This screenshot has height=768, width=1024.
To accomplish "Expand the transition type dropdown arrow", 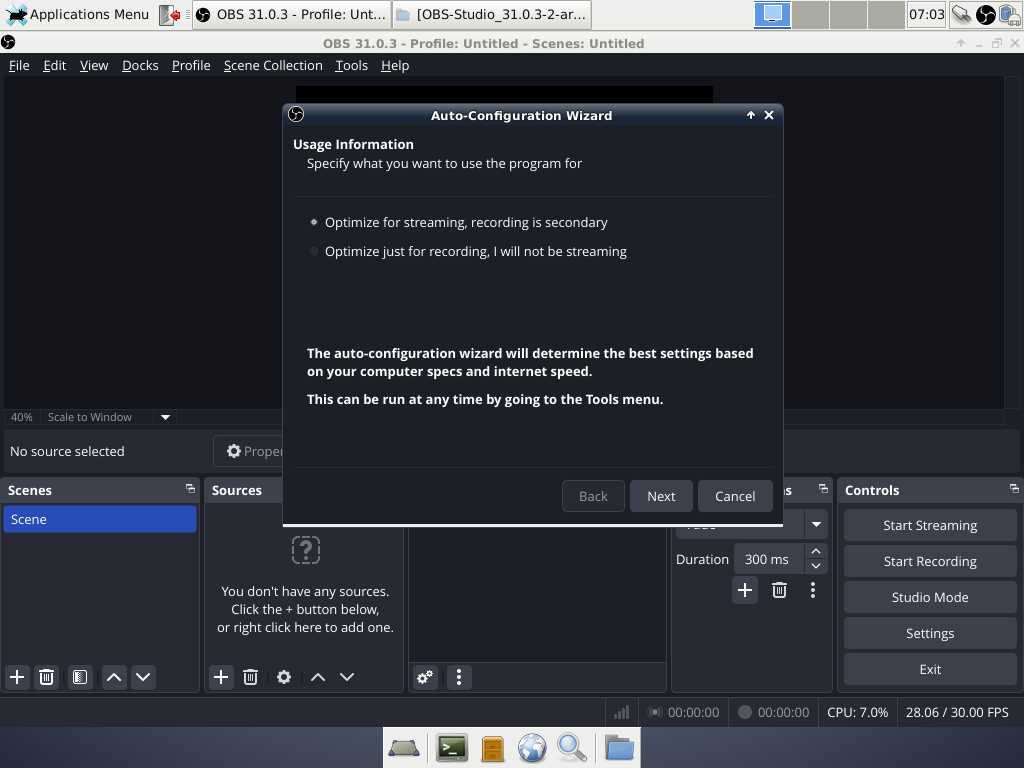I will pyautogui.click(x=816, y=524).
